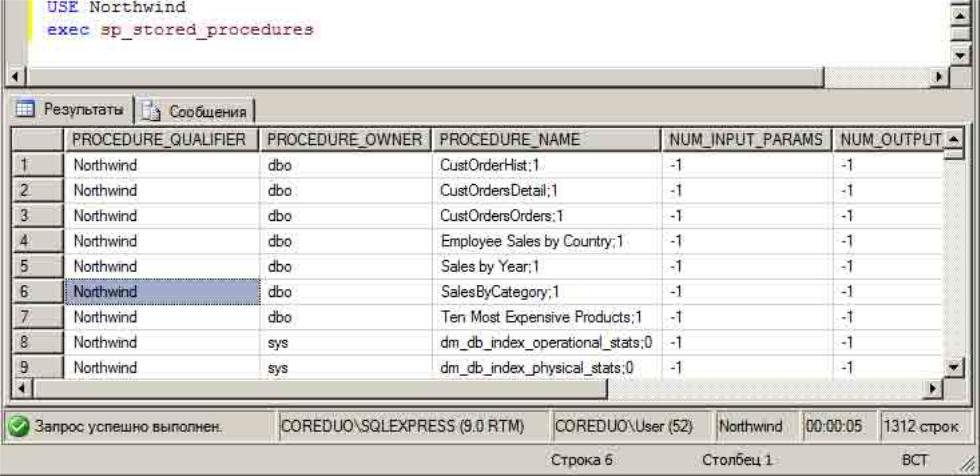Image resolution: width=980 pixels, height=476 pixels.
Task: Click the CustOrdersOrders;1 cell
Action: 547,216
